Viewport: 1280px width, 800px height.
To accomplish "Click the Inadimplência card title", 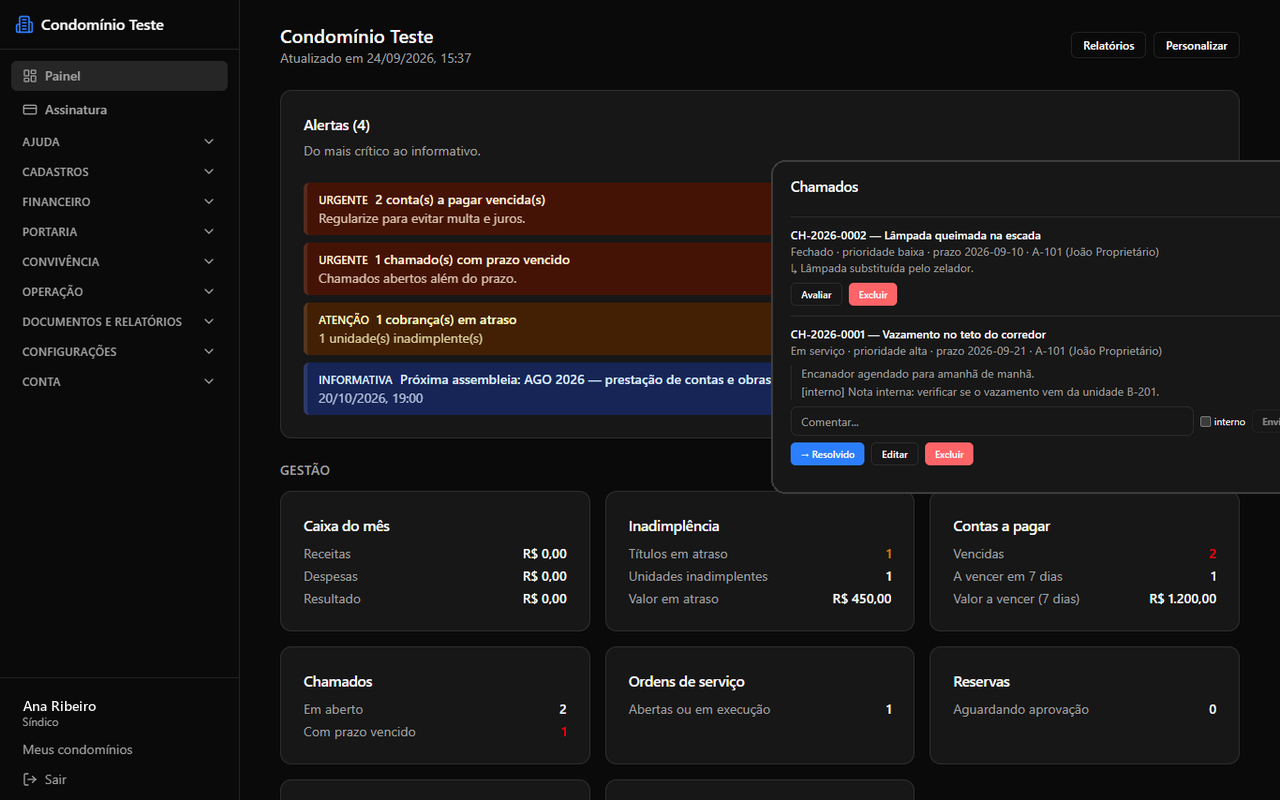I will (674, 526).
